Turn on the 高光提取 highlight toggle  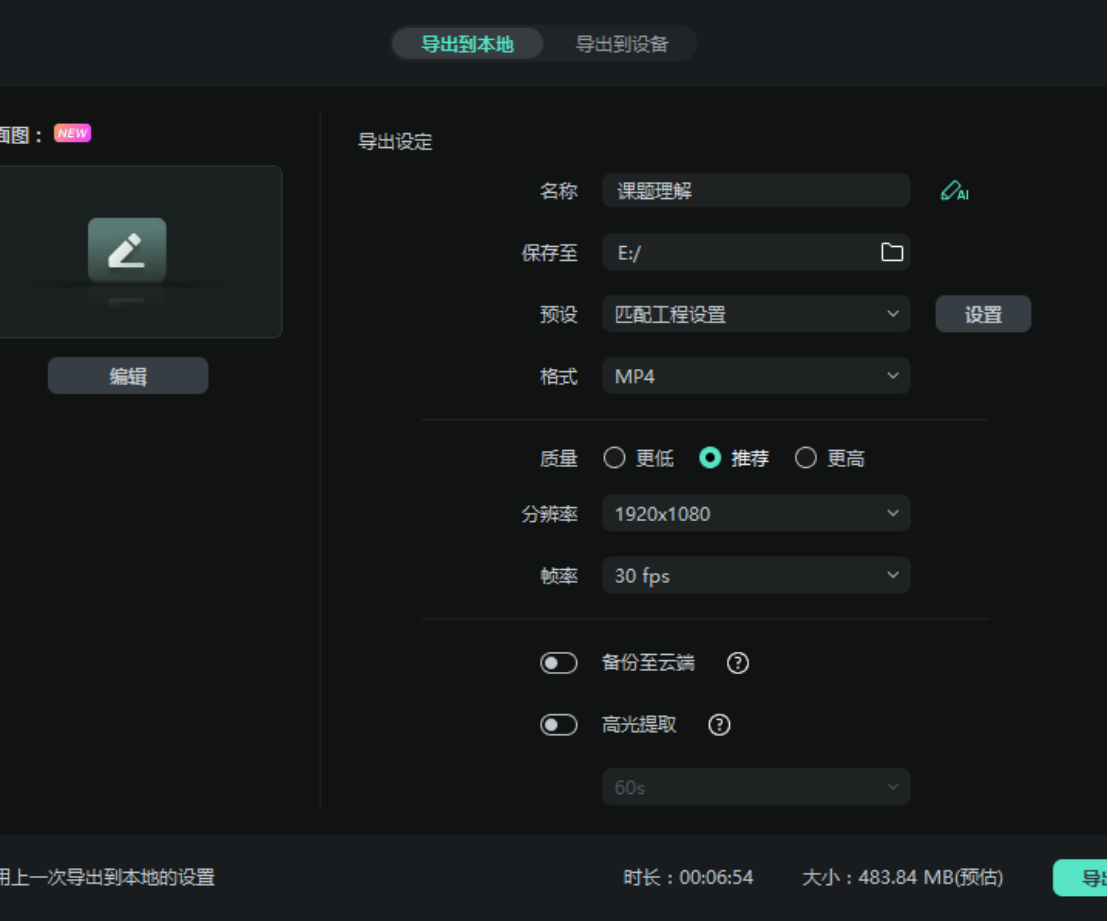pos(559,725)
